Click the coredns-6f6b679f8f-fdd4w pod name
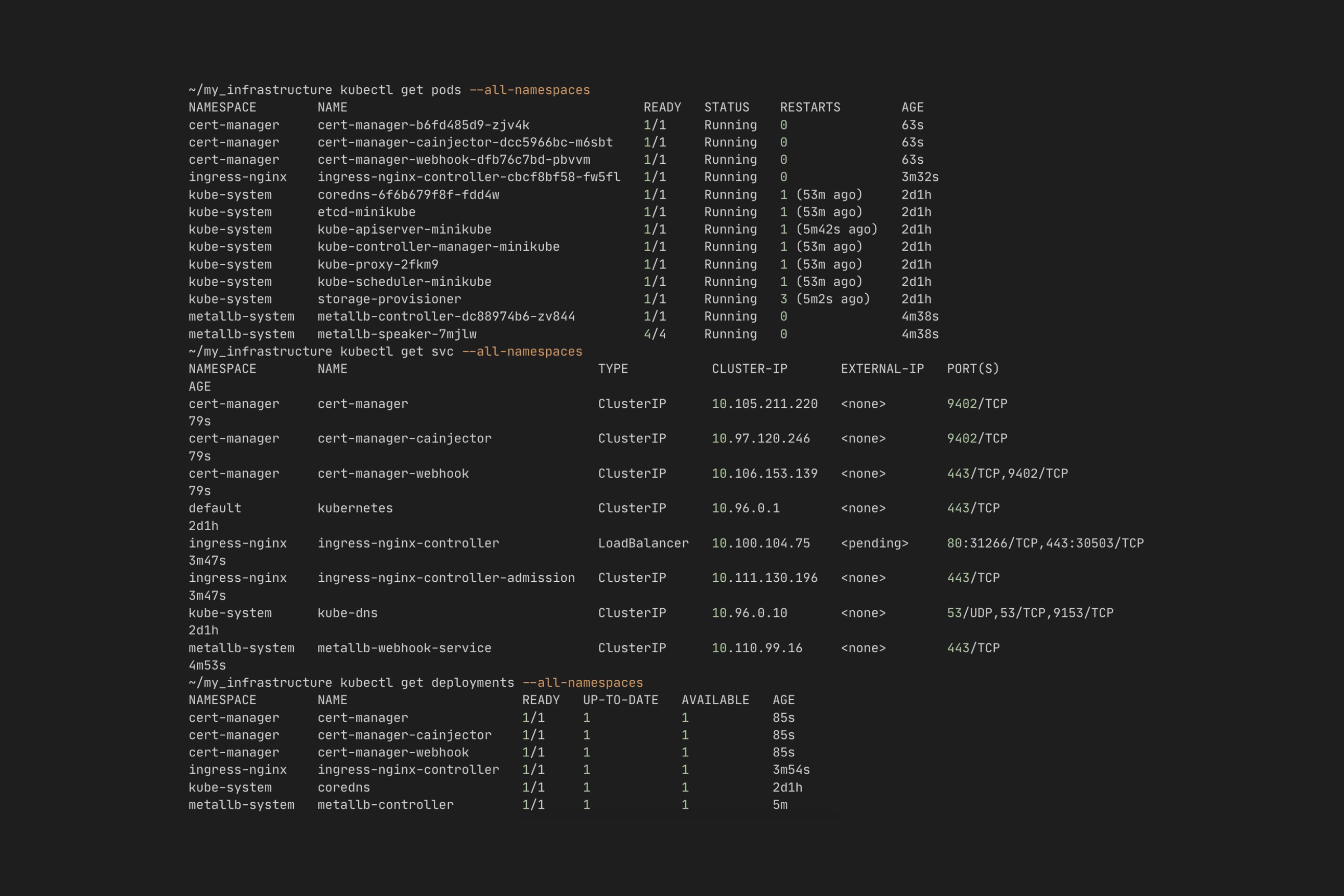The image size is (1344, 896). click(408, 194)
